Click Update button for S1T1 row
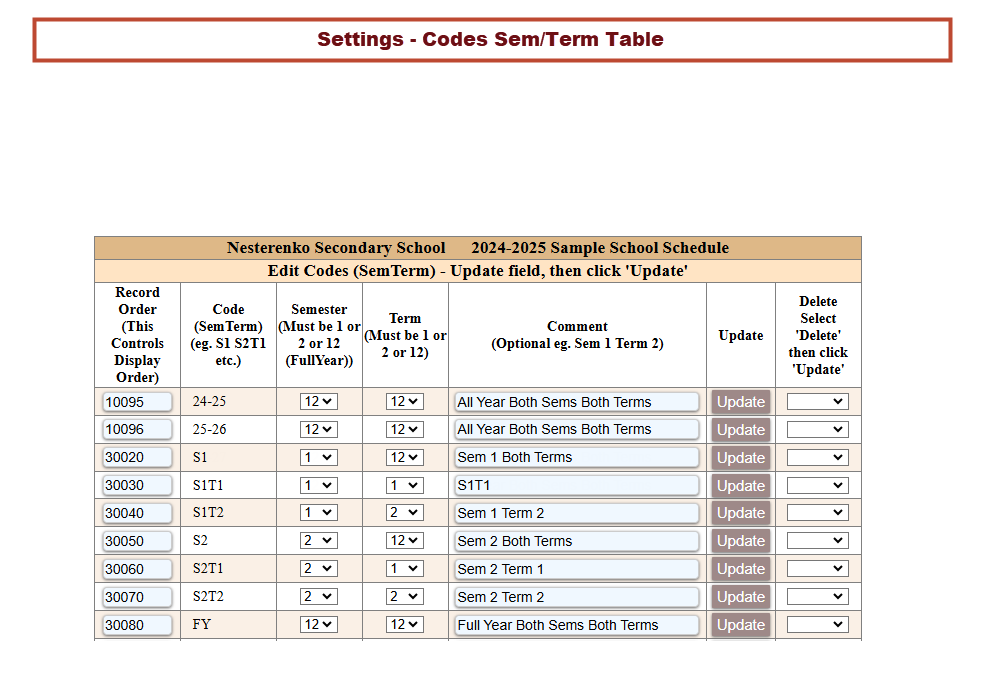1000x700 pixels. (741, 486)
